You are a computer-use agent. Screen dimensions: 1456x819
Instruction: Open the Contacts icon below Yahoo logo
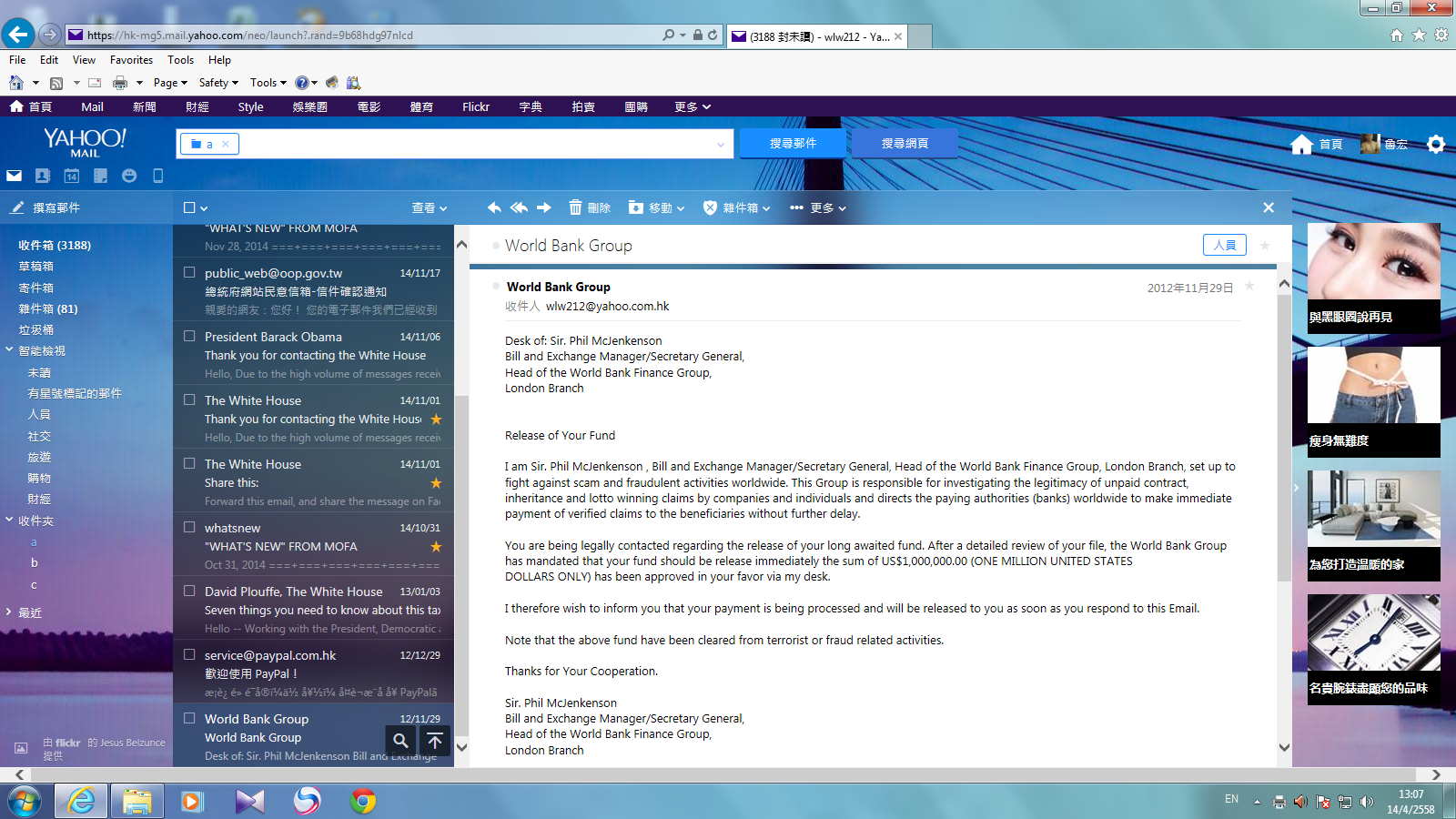pos(43,176)
